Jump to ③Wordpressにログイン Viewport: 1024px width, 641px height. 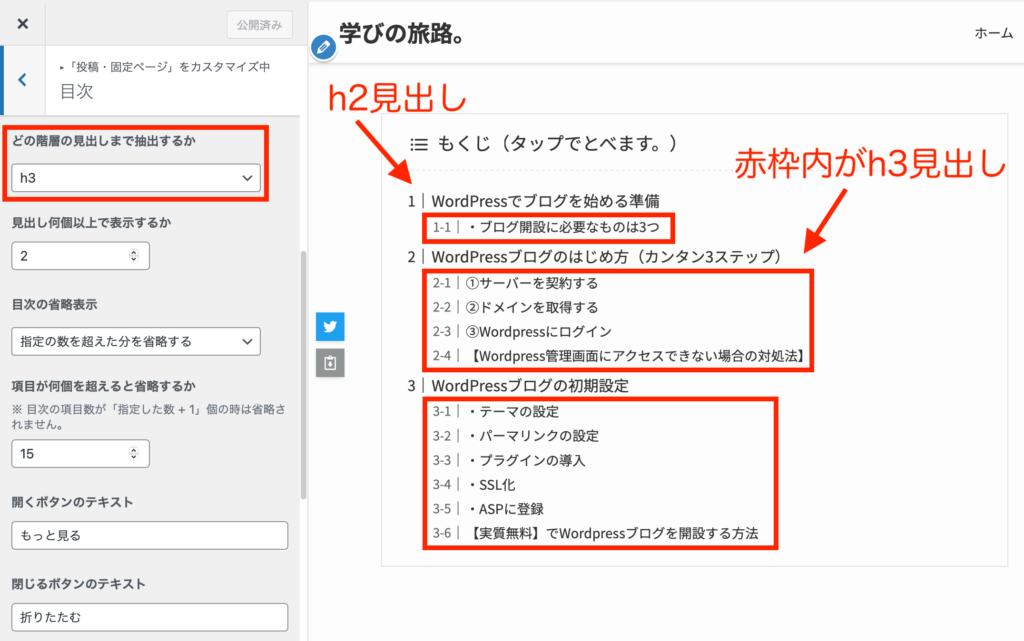click(x=539, y=332)
